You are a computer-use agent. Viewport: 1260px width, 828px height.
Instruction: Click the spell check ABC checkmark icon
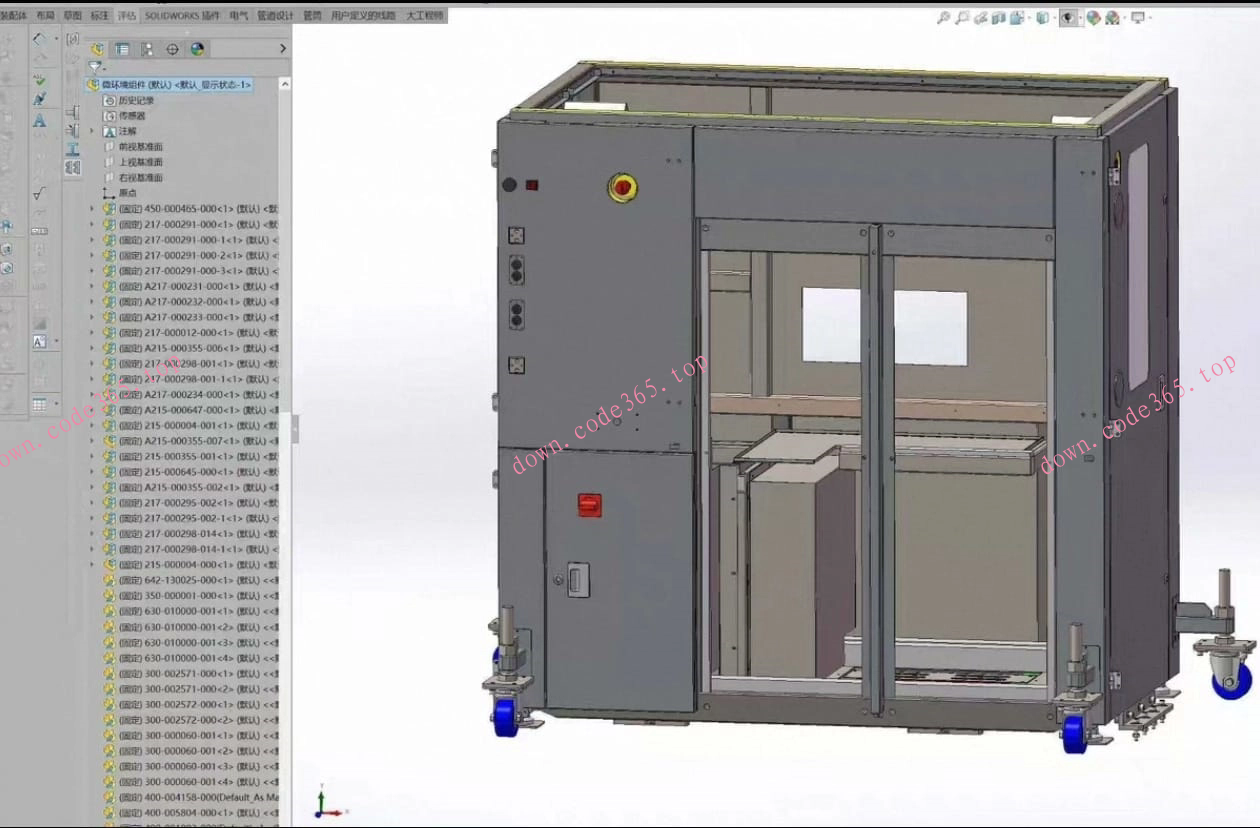tap(39, 79)
